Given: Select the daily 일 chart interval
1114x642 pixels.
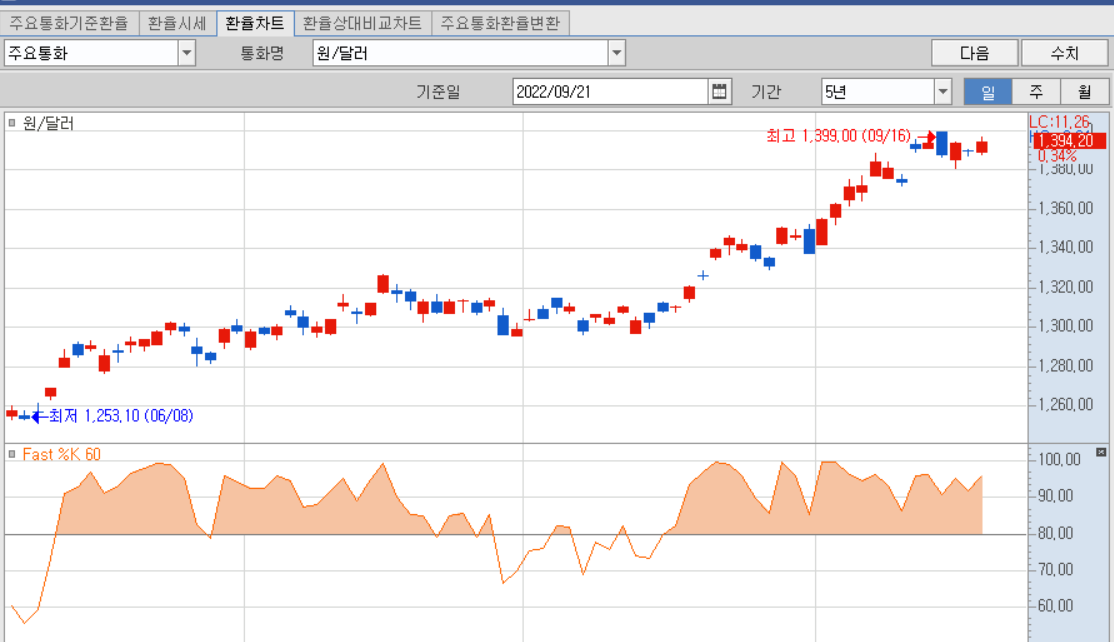Looking at the screenshot, I should click(x=988, y=92).
